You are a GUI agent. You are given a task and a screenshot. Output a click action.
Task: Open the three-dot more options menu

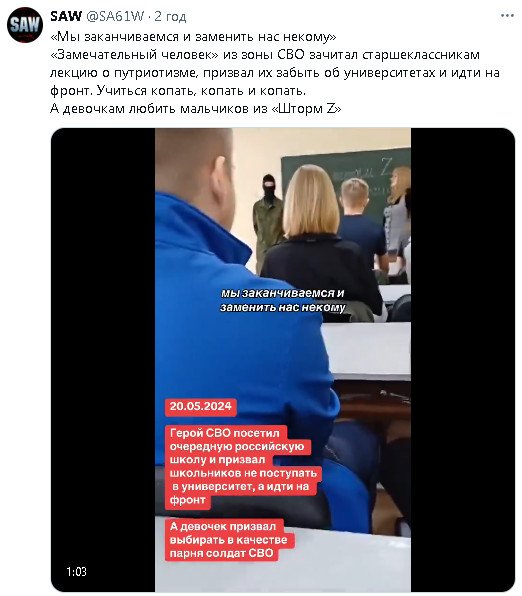pos(507,16)
